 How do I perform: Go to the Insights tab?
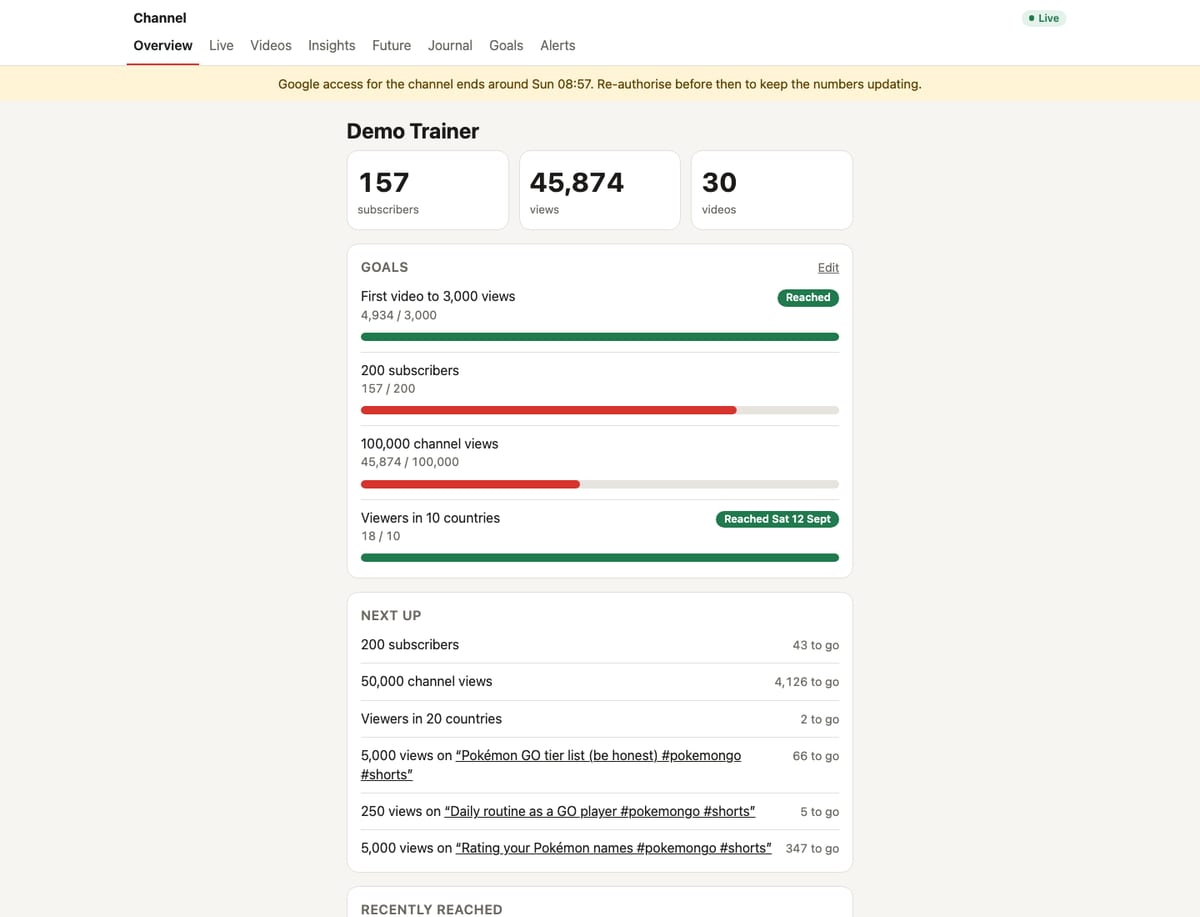(332, 46)
